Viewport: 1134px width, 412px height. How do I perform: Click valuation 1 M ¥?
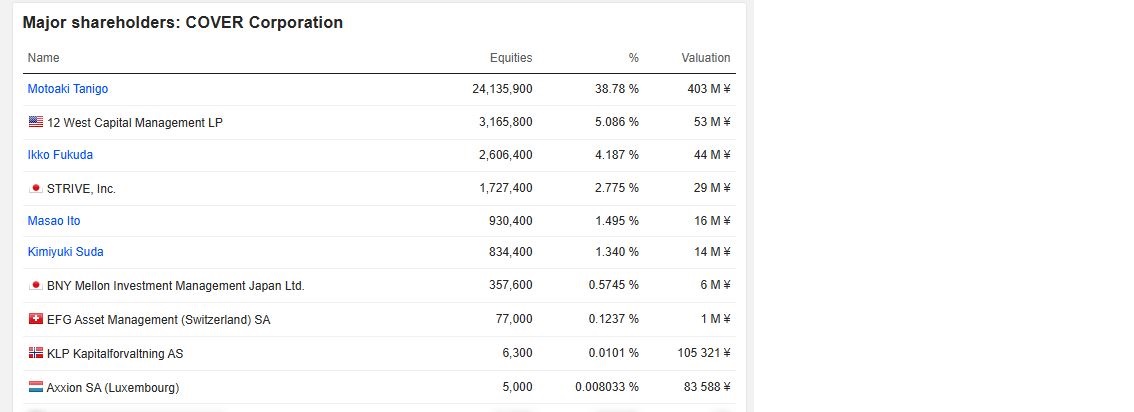[x=715, y=319]
